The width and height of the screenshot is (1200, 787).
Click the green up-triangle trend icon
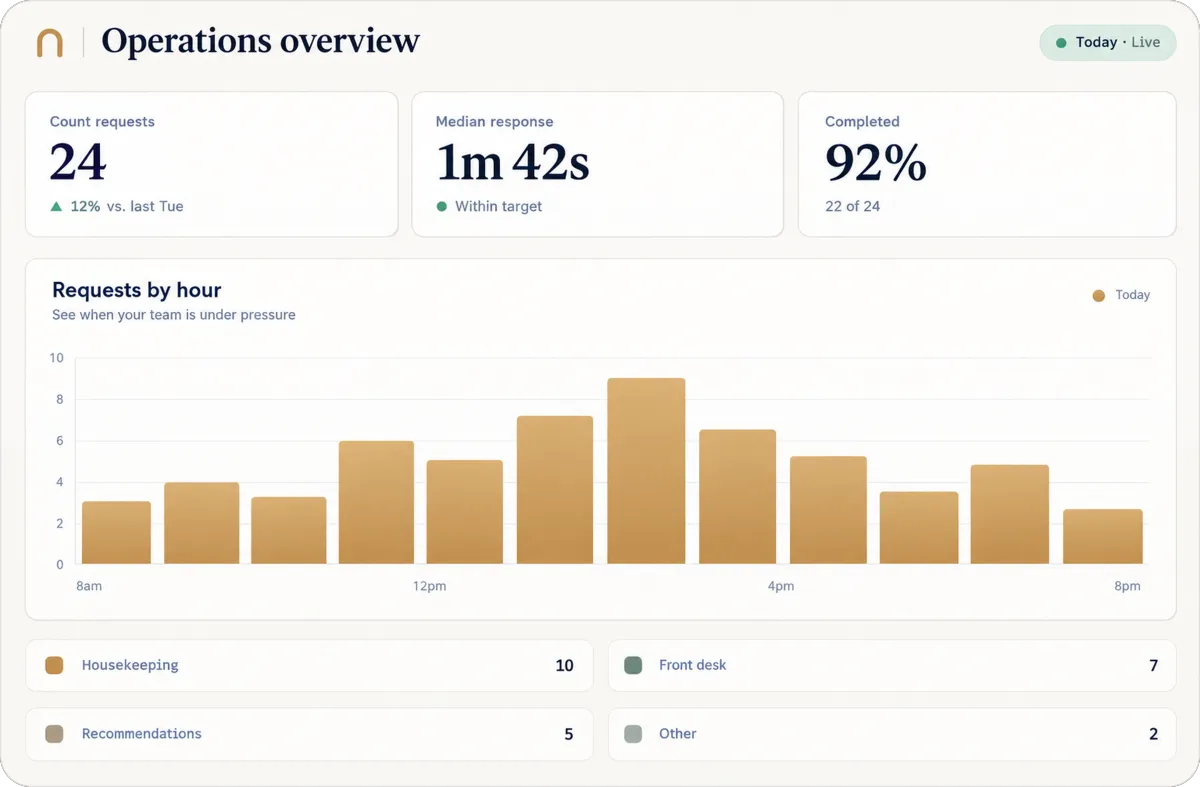tap(56, 206)
